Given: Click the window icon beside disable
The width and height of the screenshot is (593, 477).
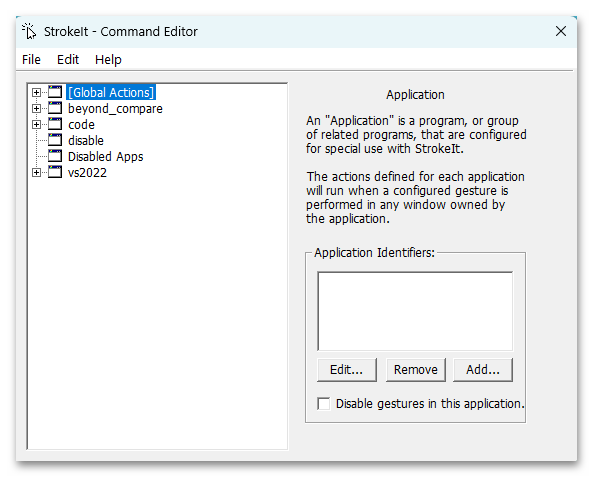Looking at the screenshot, I should coord(55,140).
